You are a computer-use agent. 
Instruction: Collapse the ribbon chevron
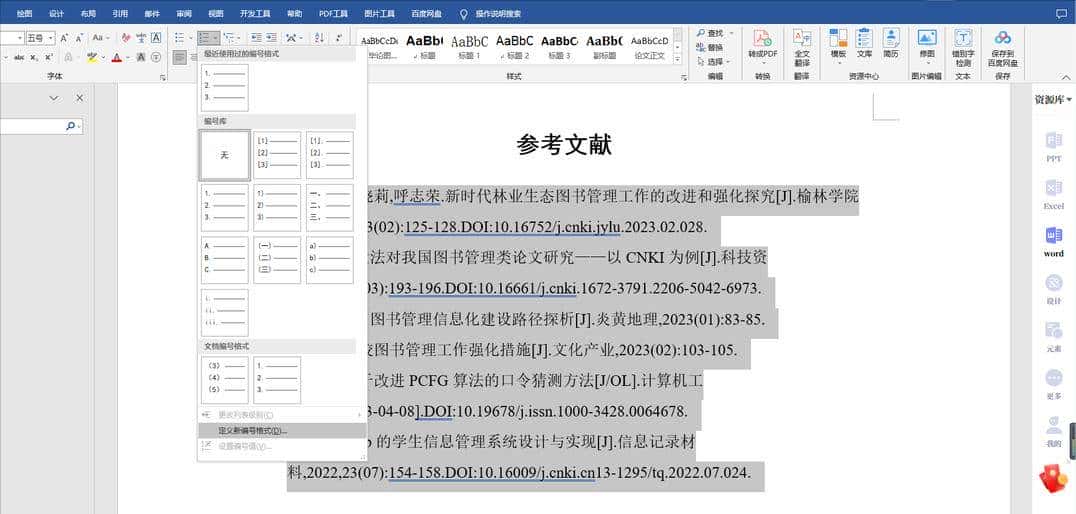pyautogui.click(x=1066, y=77)
